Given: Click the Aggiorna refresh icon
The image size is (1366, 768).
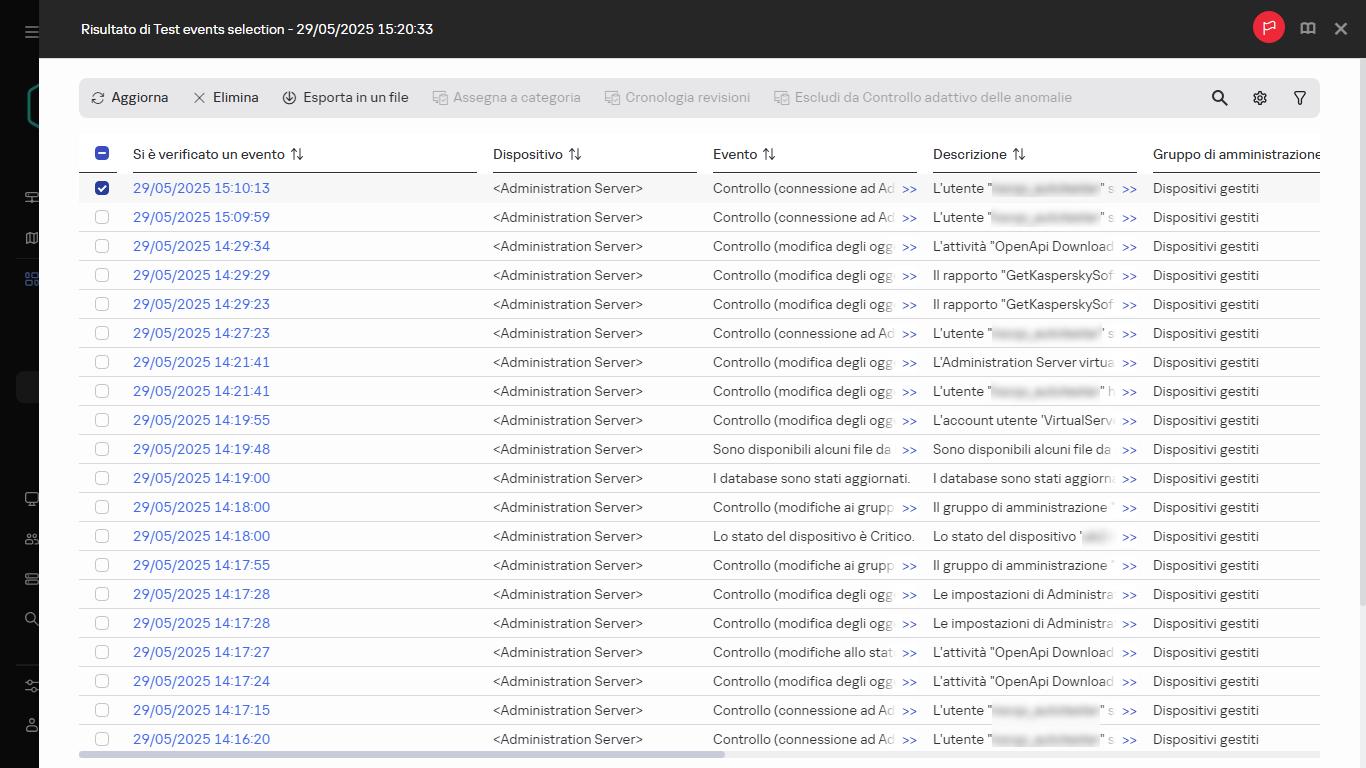Looking at the screenshot, I should click(98, 98).
